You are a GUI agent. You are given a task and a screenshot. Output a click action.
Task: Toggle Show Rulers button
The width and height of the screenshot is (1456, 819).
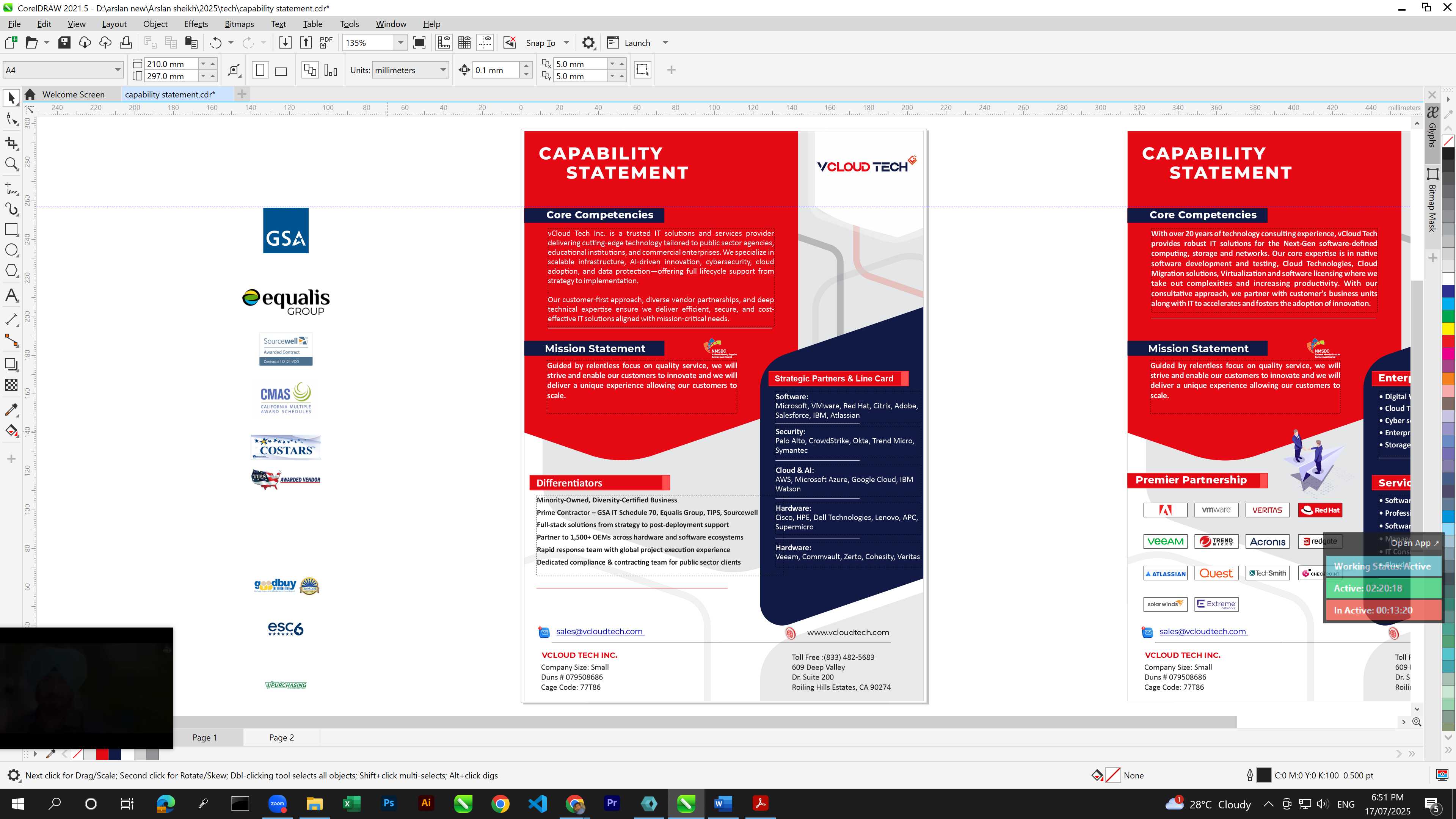(x=444, y=42)
